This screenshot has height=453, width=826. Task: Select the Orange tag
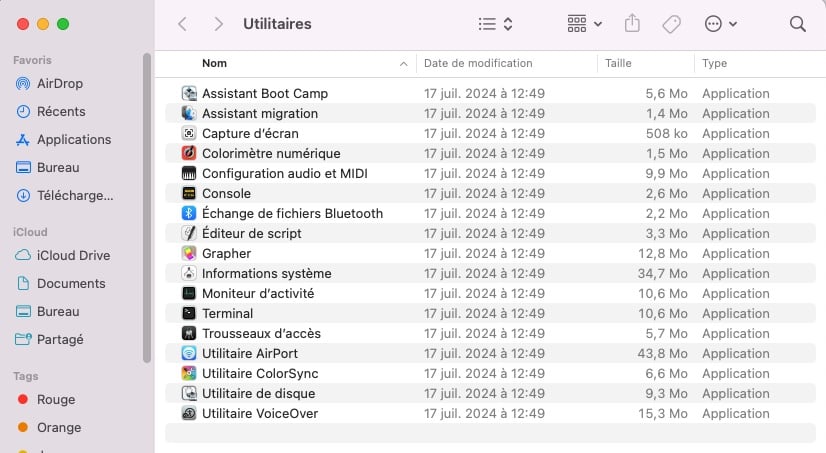tap(49, 427)
